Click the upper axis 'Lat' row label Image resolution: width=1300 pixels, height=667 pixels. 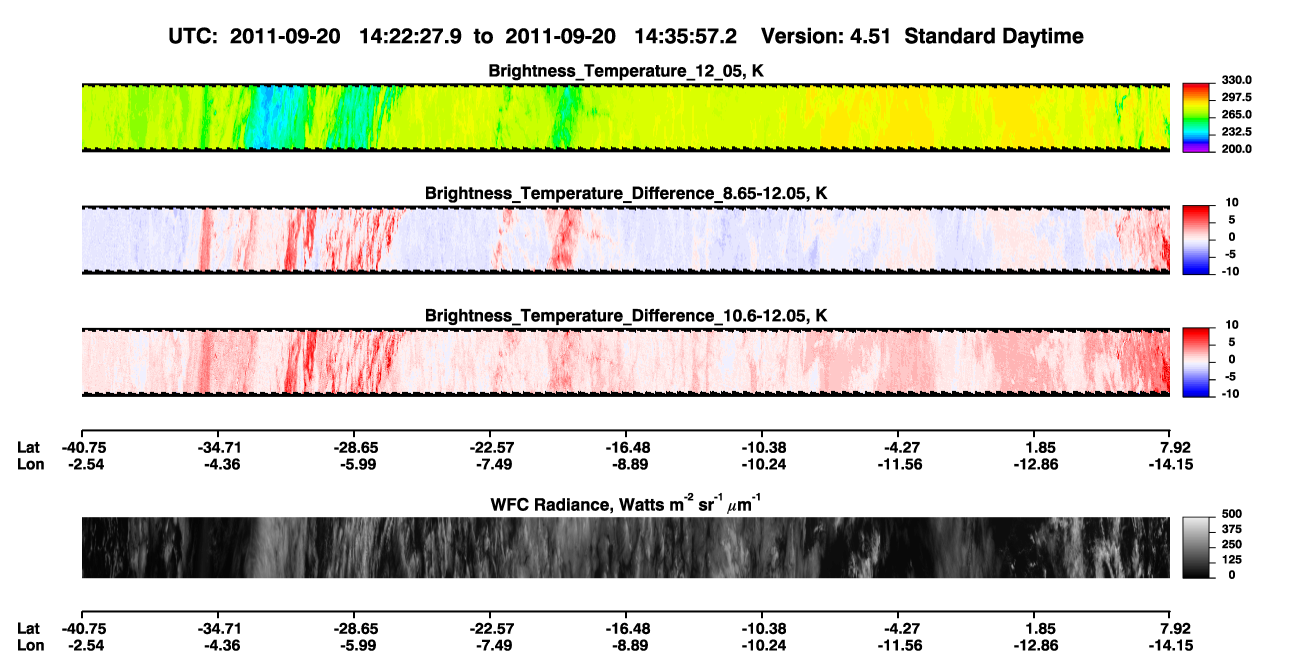pos(28,447)
